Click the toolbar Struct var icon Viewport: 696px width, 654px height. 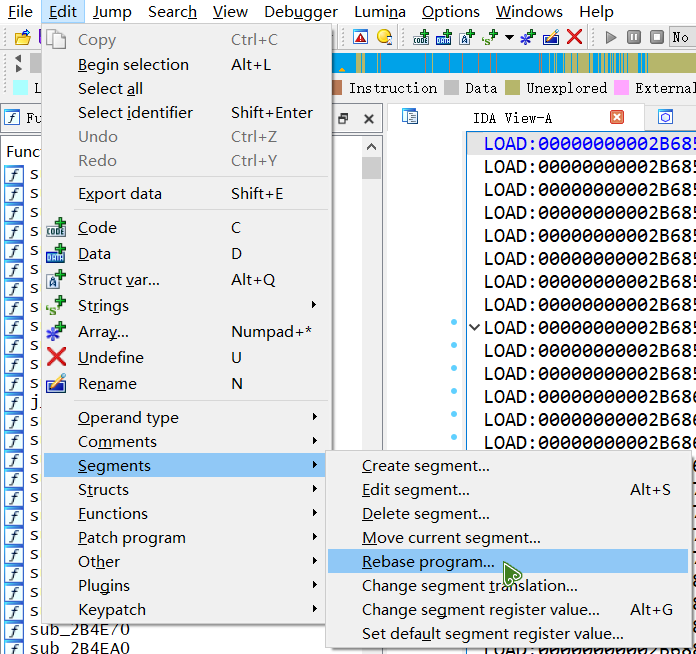(467, 37)
